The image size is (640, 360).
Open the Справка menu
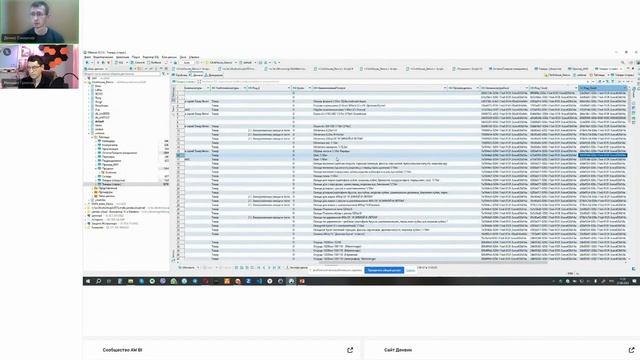pos(194,57)
